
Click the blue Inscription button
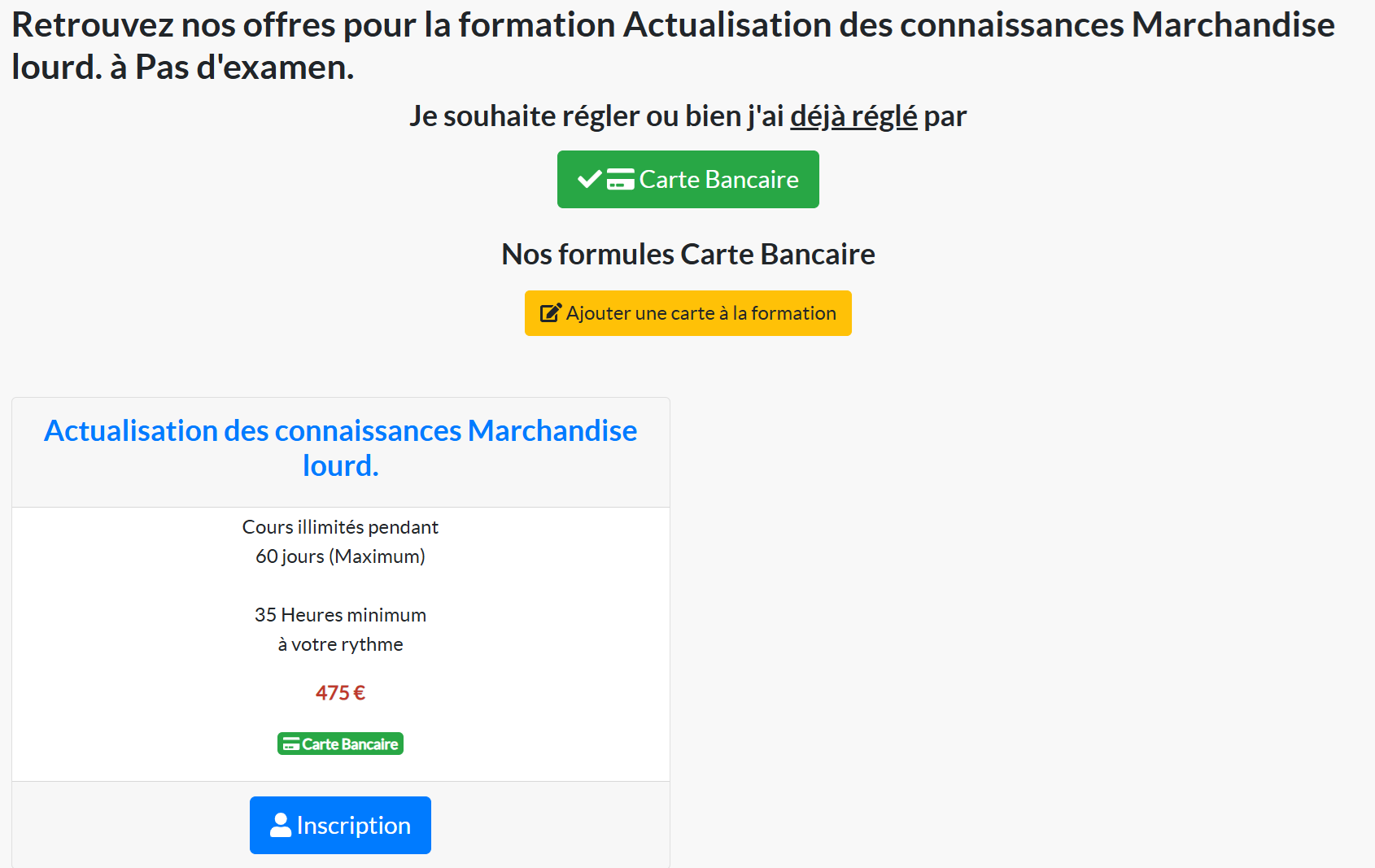pos(340,825)
